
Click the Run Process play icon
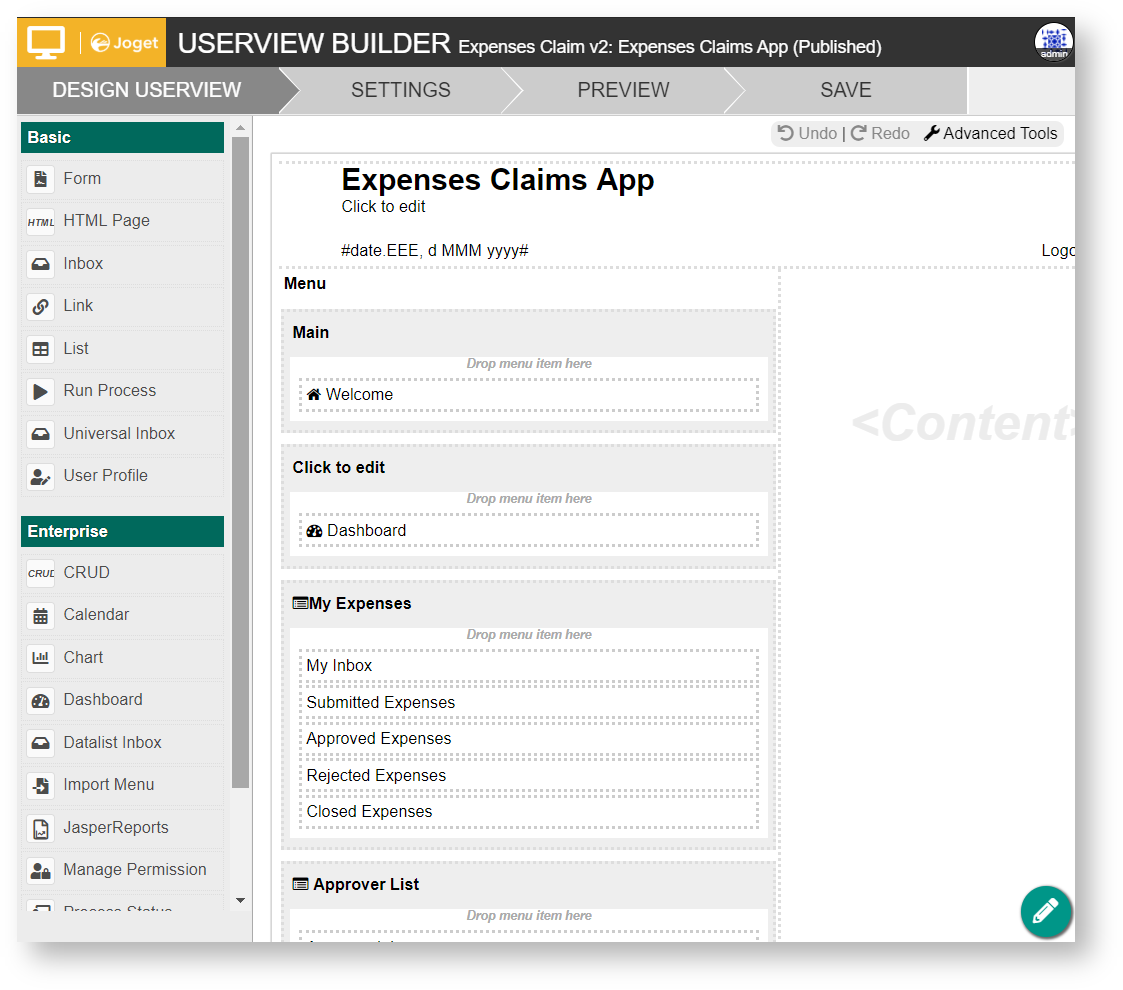[41, 391]
